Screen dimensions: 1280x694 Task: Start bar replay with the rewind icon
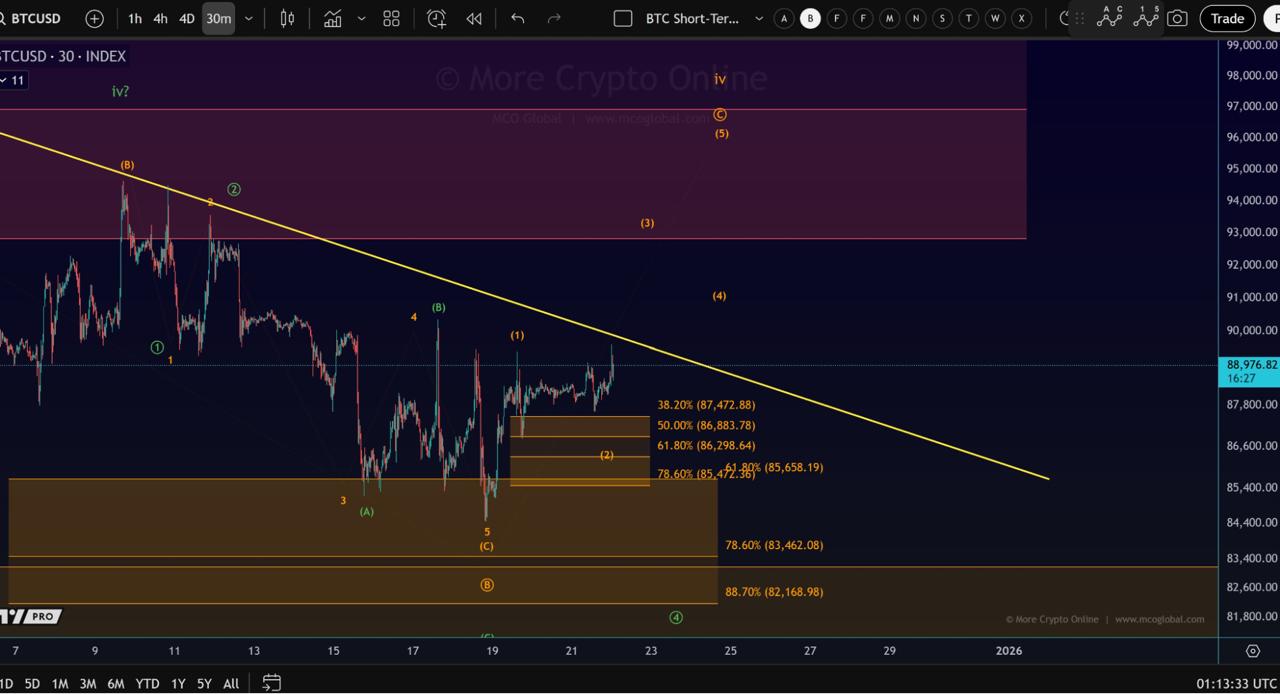click(473, 18)
